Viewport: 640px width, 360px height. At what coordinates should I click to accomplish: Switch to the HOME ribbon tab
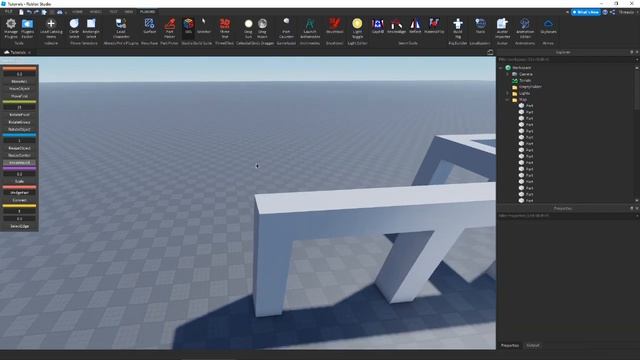point(77,12)
